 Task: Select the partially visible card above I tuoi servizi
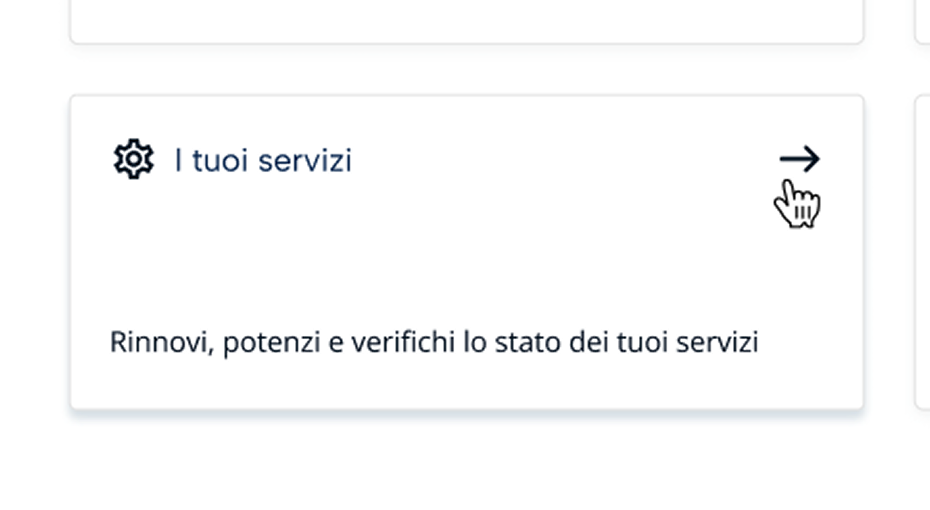coord(466,20)
